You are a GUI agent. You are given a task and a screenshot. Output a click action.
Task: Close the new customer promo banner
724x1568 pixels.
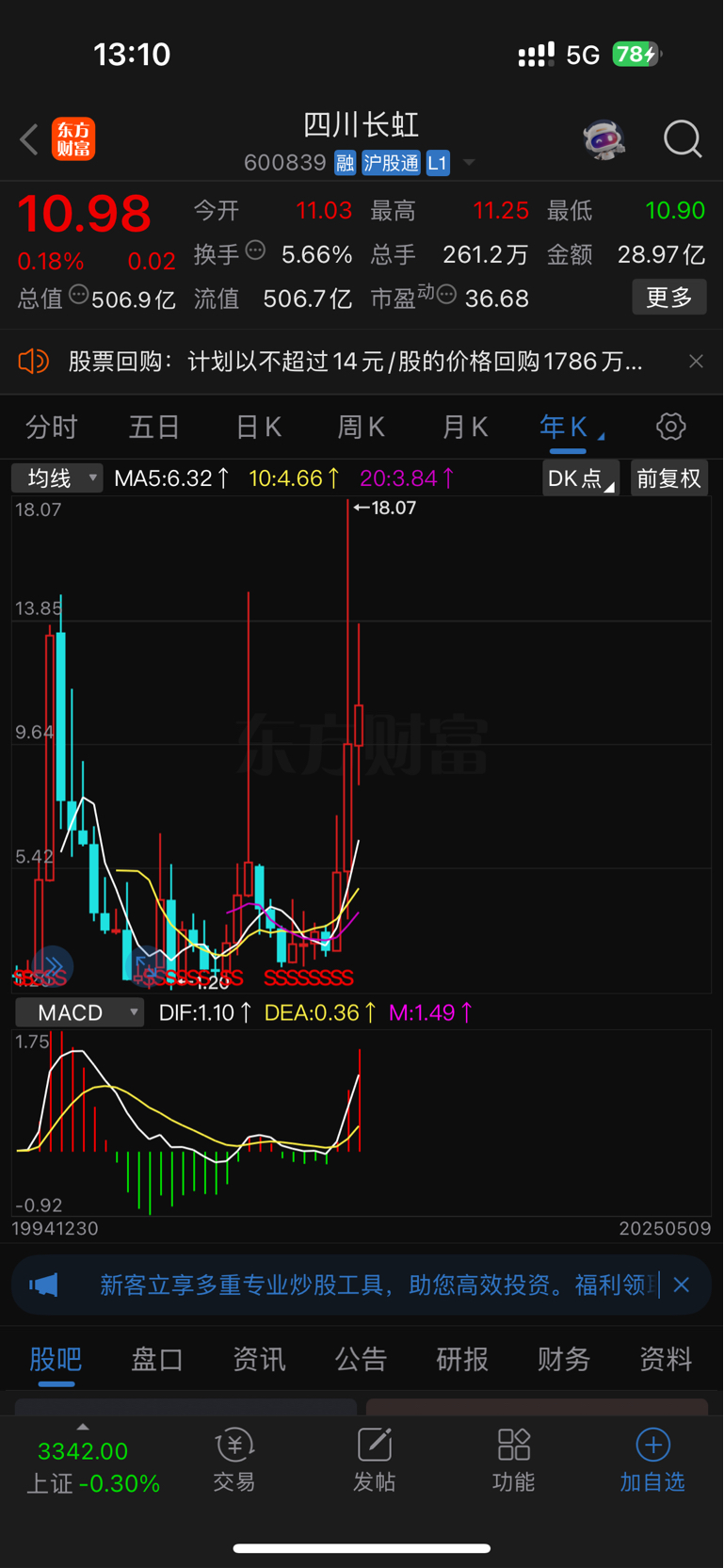tap(682, 1285)
